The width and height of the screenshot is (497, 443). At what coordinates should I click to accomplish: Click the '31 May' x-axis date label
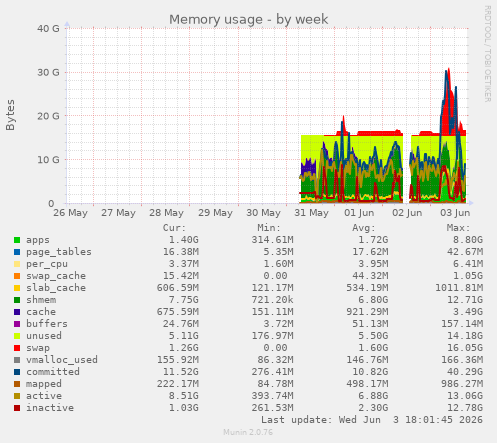311,213
